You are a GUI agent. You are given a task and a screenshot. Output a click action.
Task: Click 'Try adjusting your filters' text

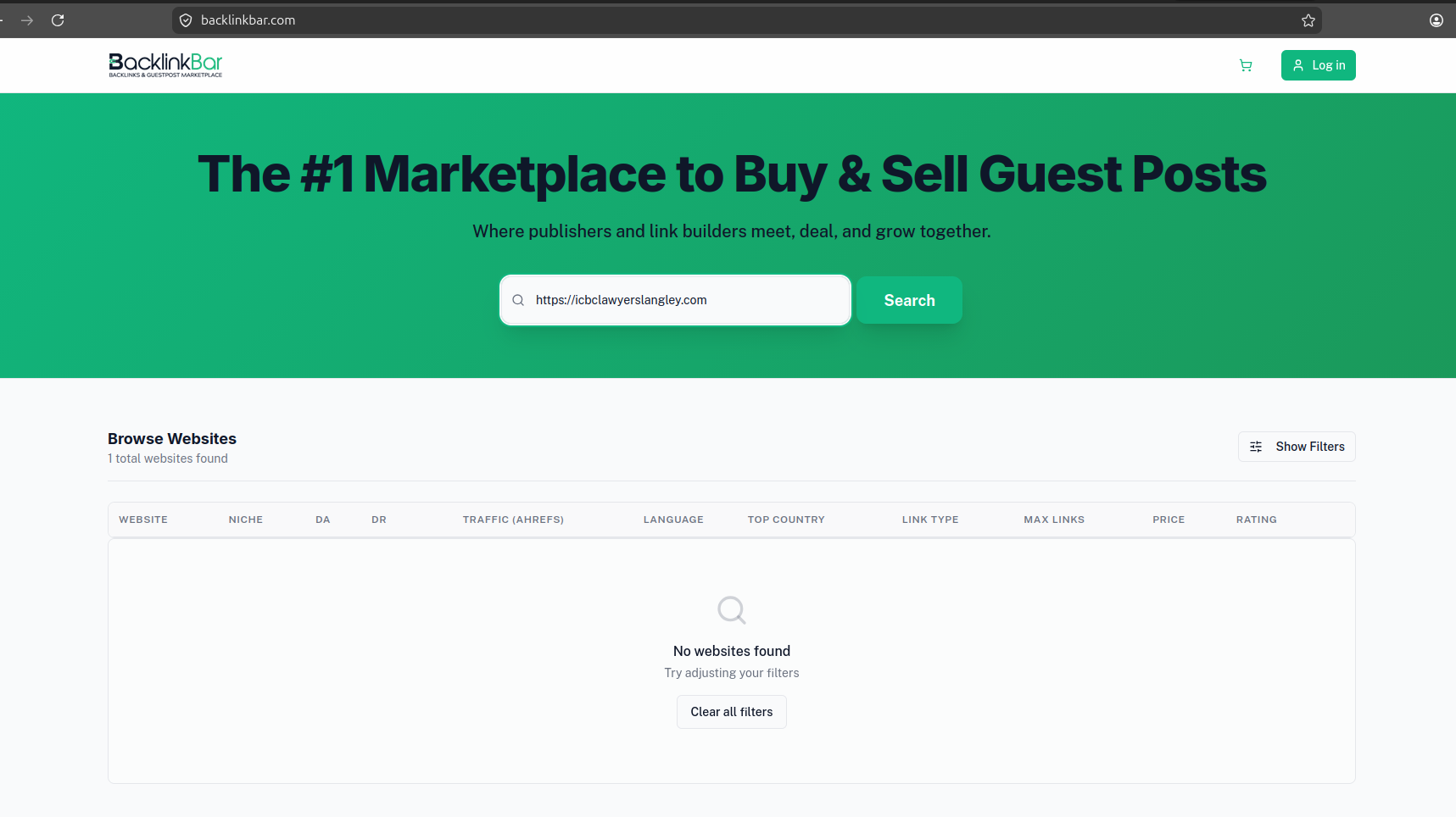(x=732, y=673)
